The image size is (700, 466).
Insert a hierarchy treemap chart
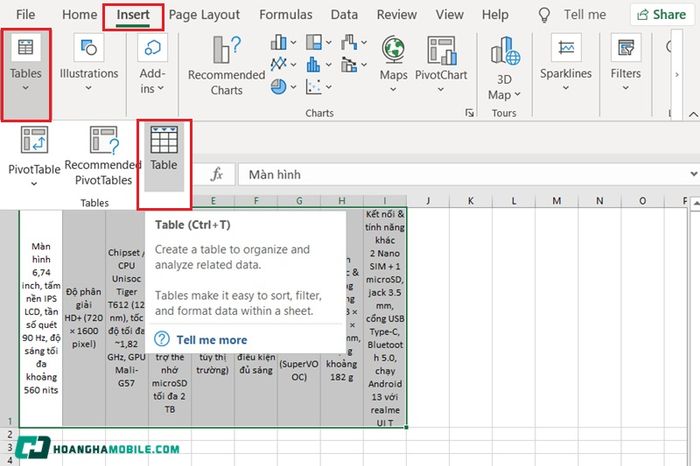(314, 43)
